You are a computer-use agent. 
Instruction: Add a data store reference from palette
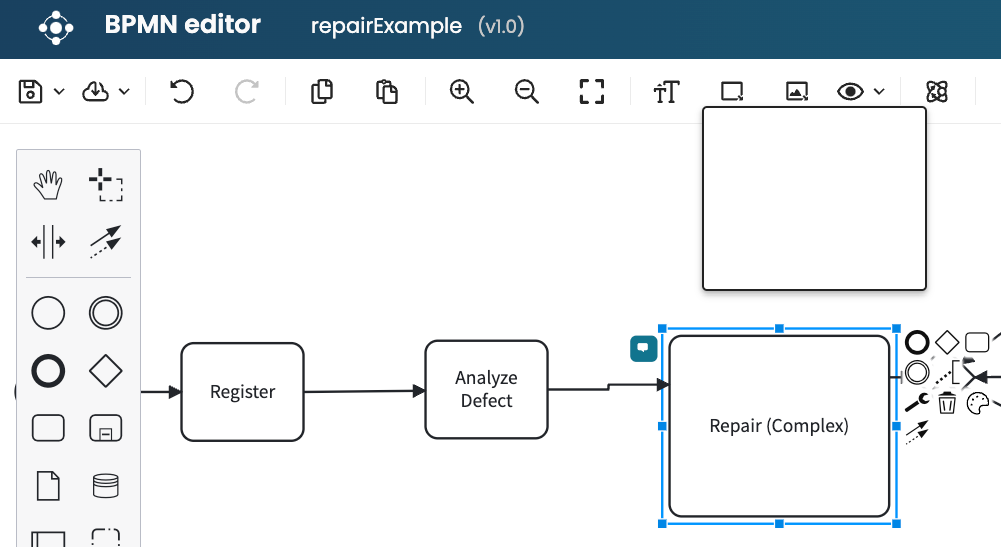(x=105, y=486)
